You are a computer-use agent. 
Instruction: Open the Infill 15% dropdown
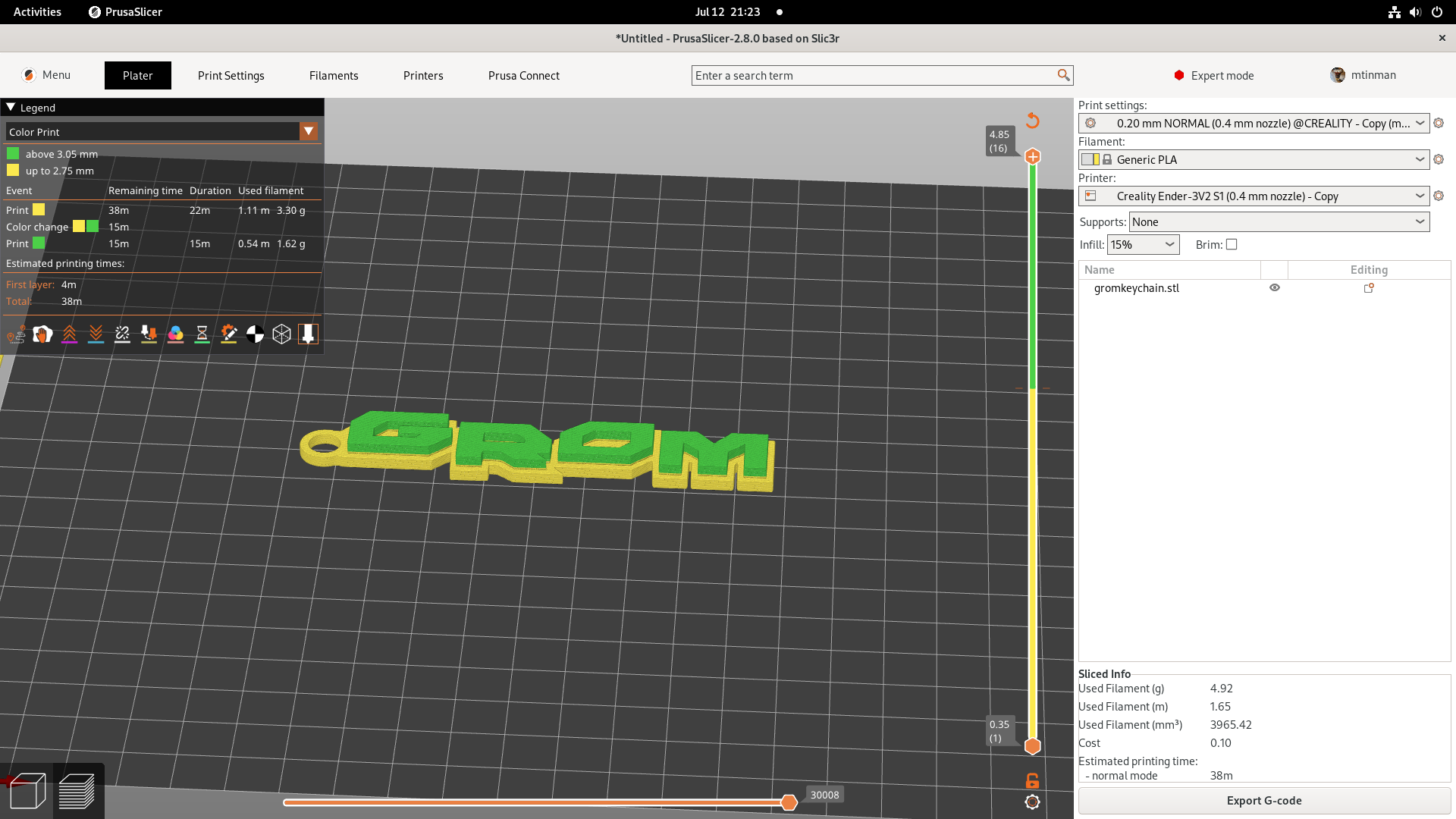1144,245
